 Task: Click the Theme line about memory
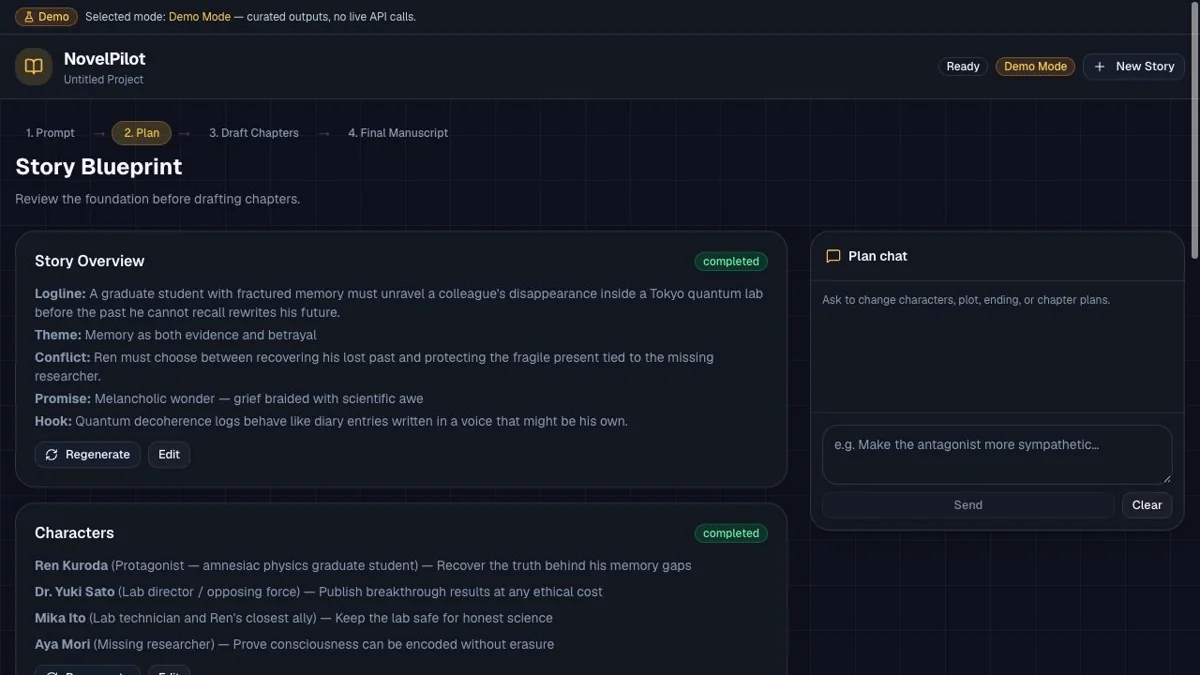(176, 335)
